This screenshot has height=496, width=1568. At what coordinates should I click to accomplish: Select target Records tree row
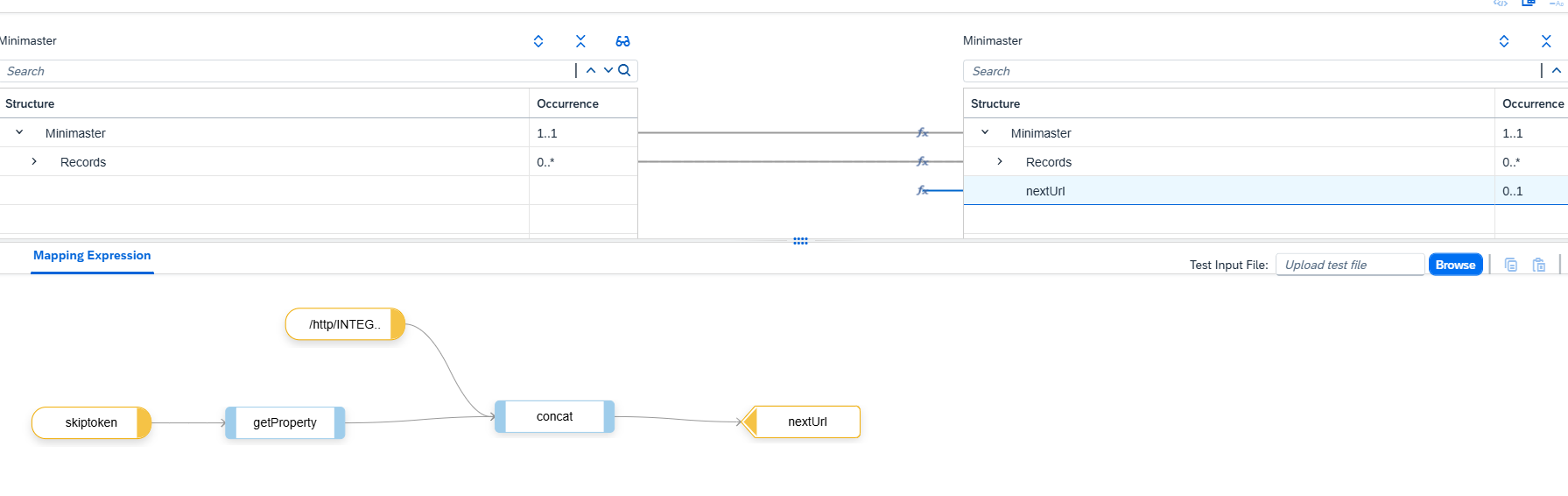(x=1266, y=162)
